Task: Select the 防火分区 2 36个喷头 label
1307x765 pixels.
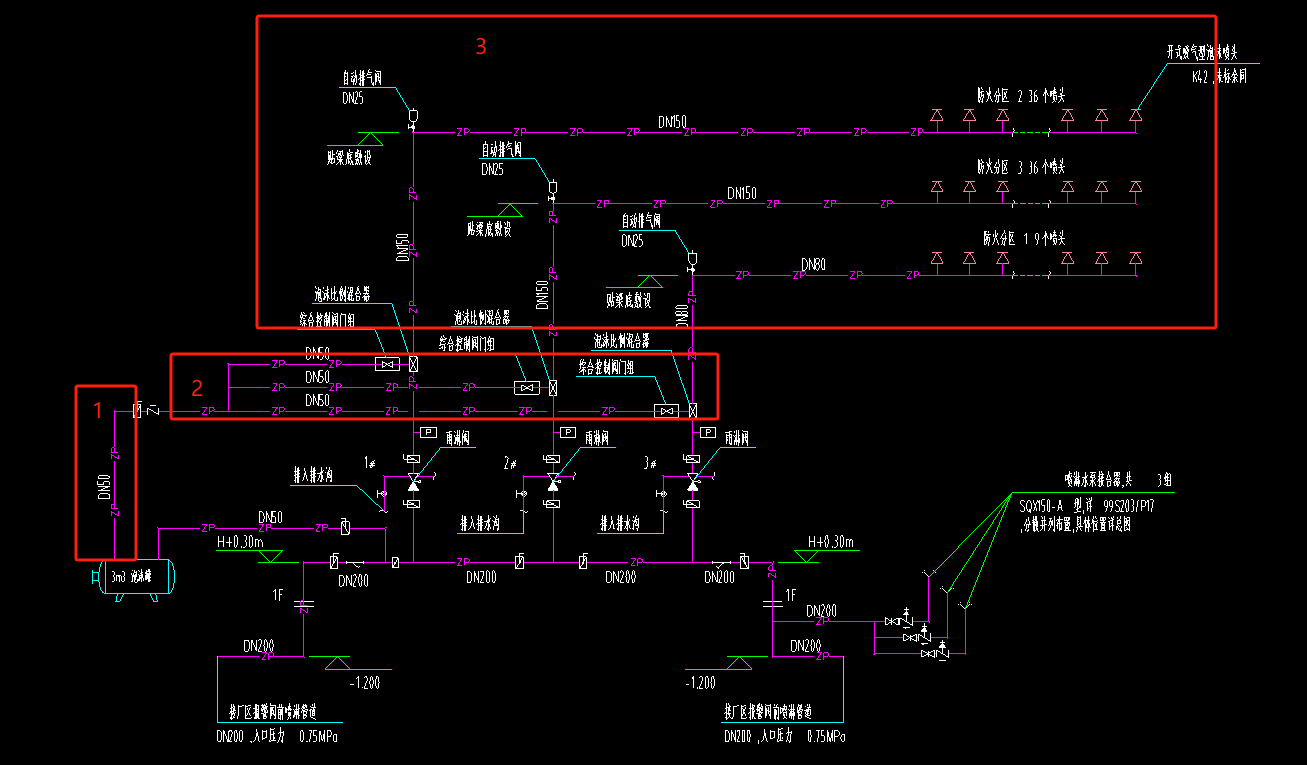Action: click(x=1020, y=95)
